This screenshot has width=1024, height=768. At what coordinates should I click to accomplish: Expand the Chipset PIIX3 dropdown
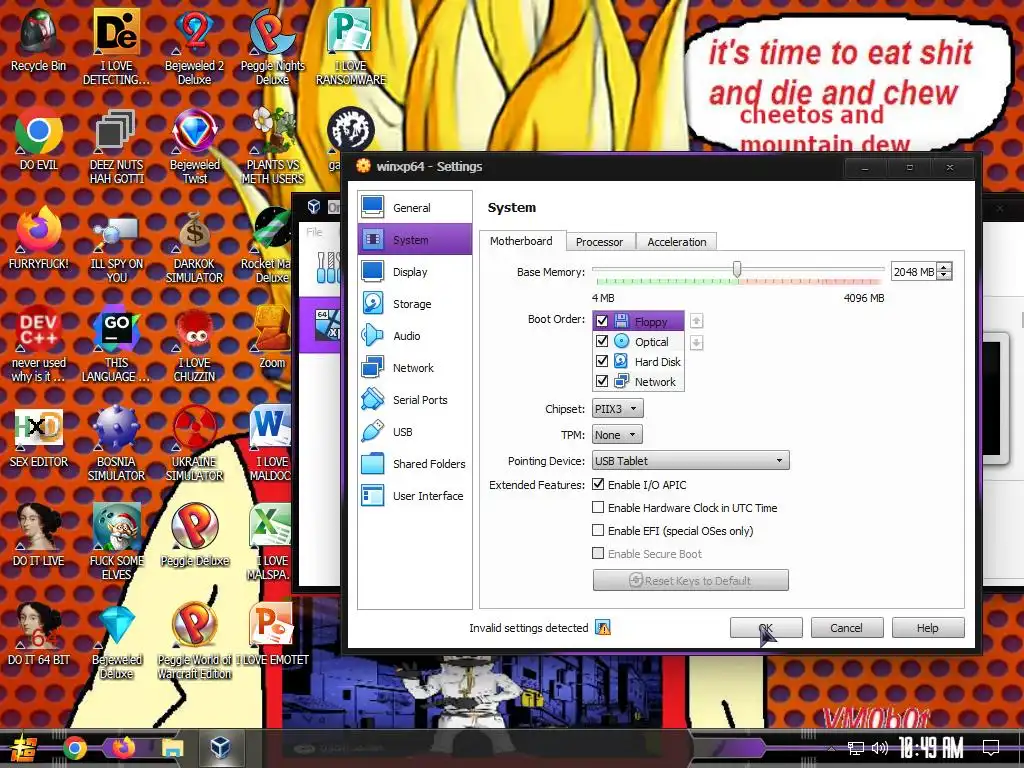click(x=617, y=409)
